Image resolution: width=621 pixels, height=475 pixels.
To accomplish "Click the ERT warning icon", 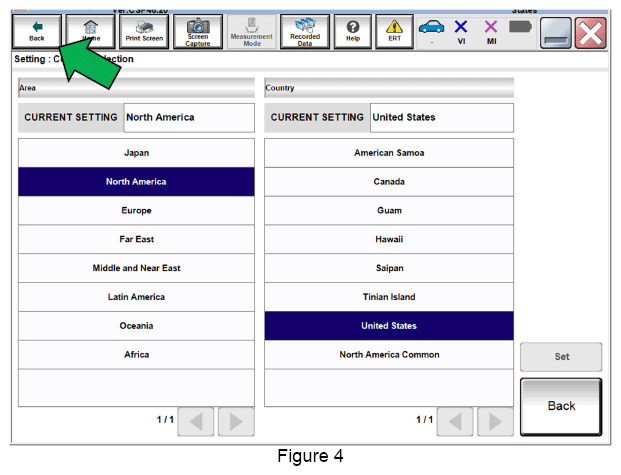I will [x=394, y=32].
